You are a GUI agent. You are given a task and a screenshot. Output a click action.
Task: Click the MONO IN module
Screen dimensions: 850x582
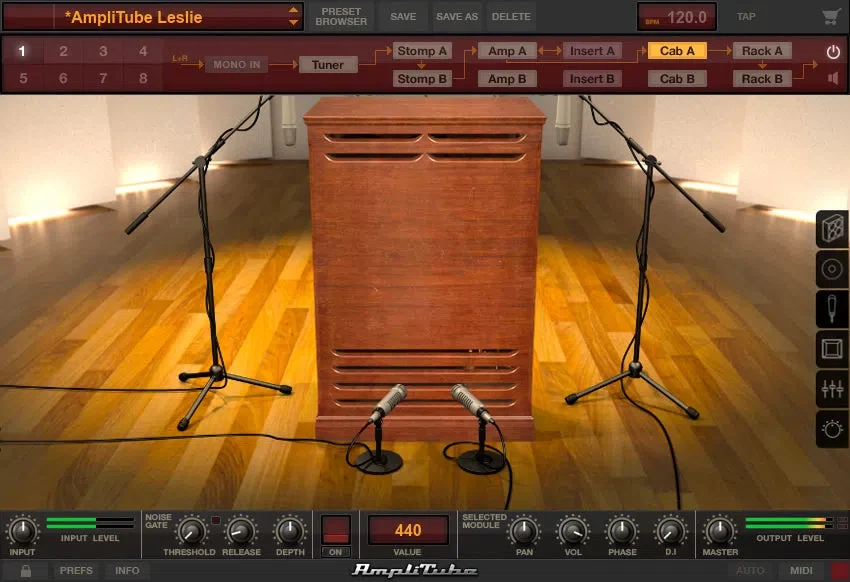click(x=236, y=64)
